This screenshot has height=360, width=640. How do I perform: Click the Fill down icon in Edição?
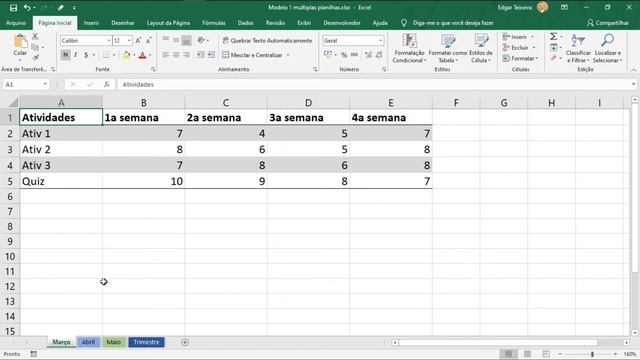pyautogui.click(x=554, y=48)
